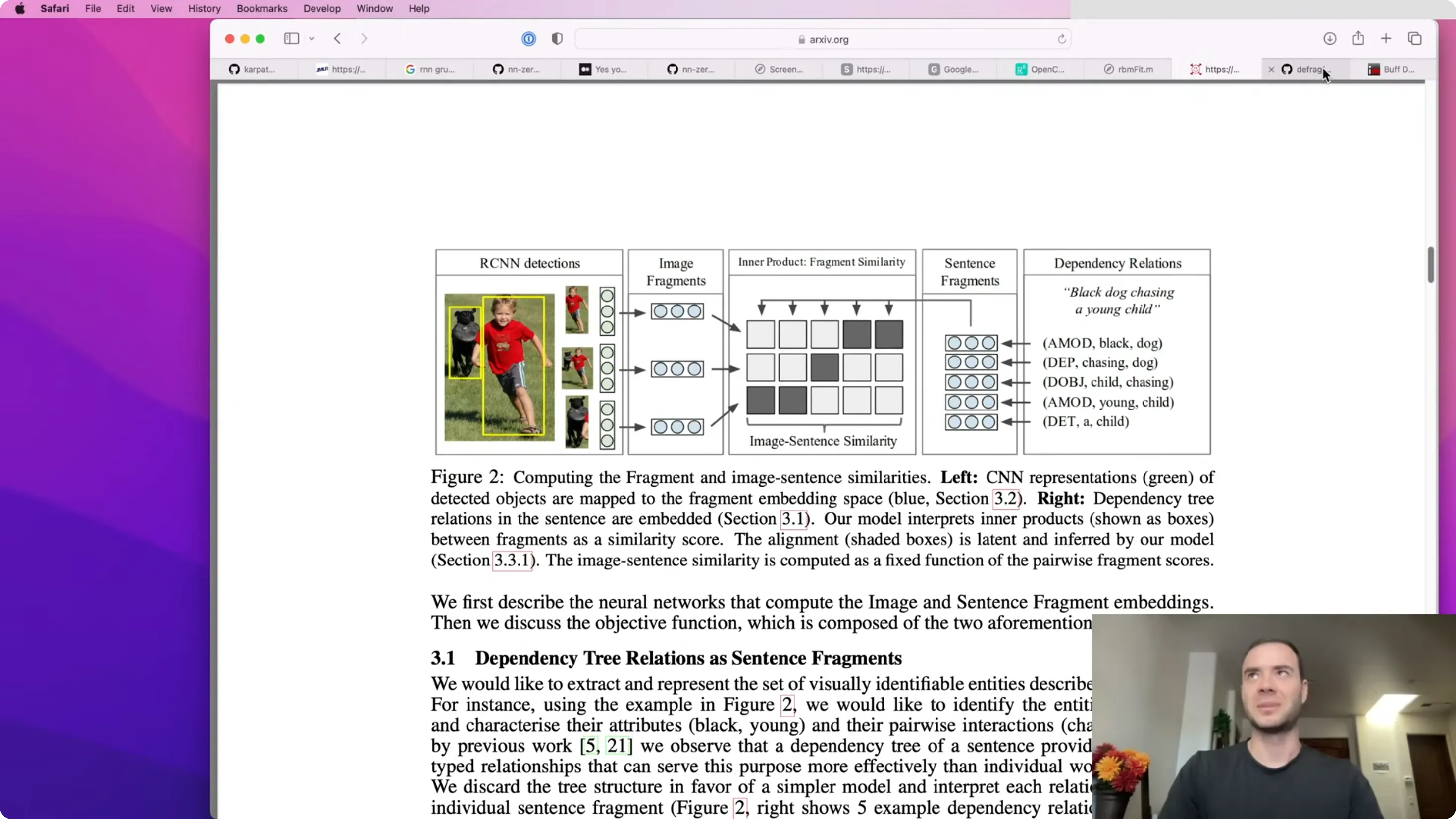
Task: Expand the sidebar tab group dropdown
Action: [x=312, y=39]
